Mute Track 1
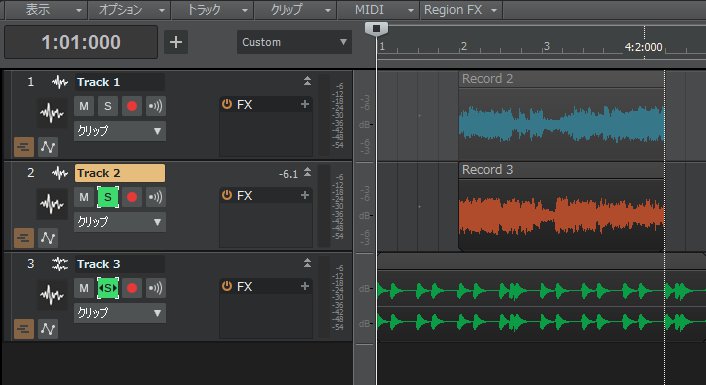Screen dimensions: 706x385 [84, 106]
